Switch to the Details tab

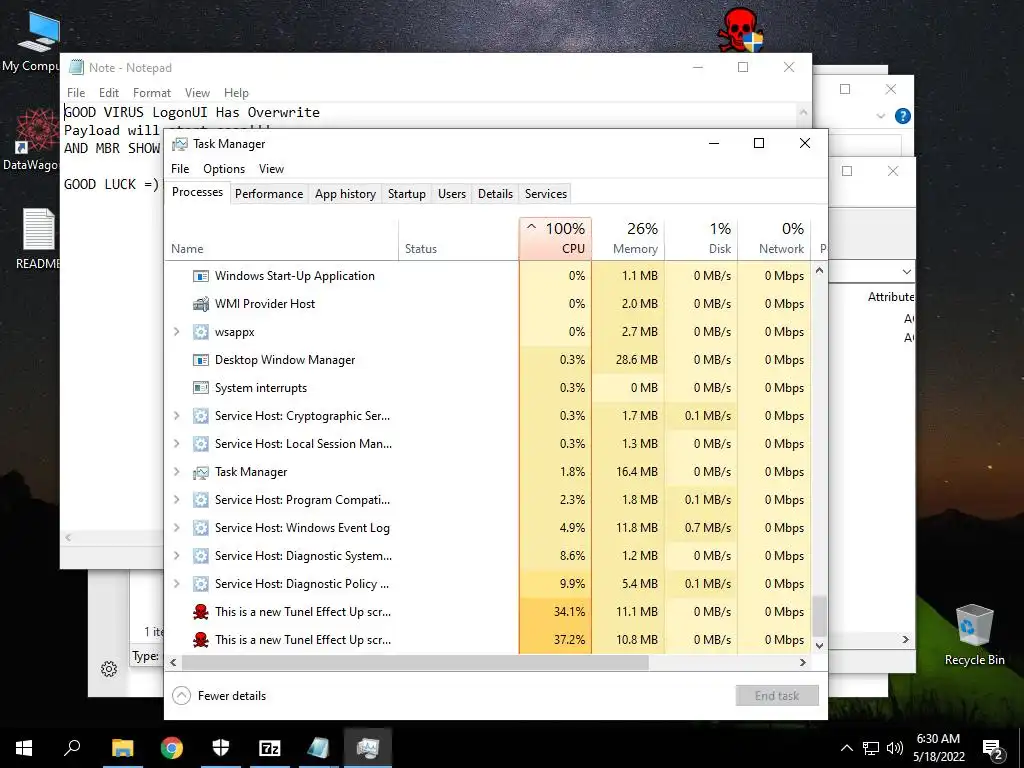pos(495,194)
